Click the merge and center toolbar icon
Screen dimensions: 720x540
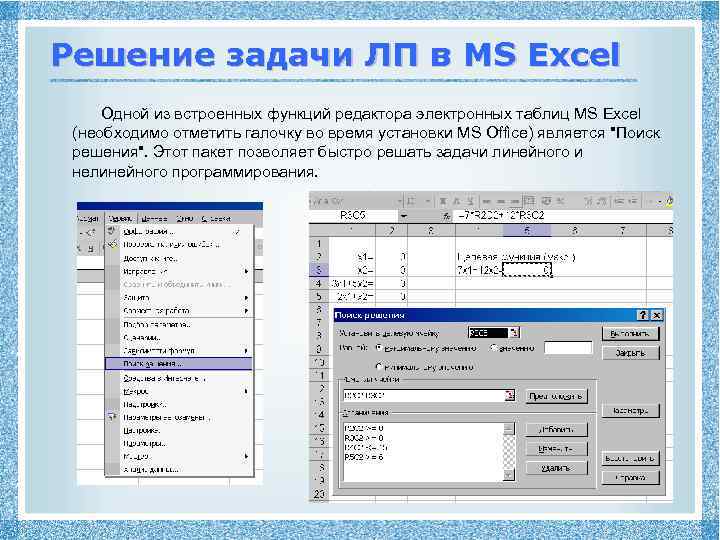pos(529,201)
